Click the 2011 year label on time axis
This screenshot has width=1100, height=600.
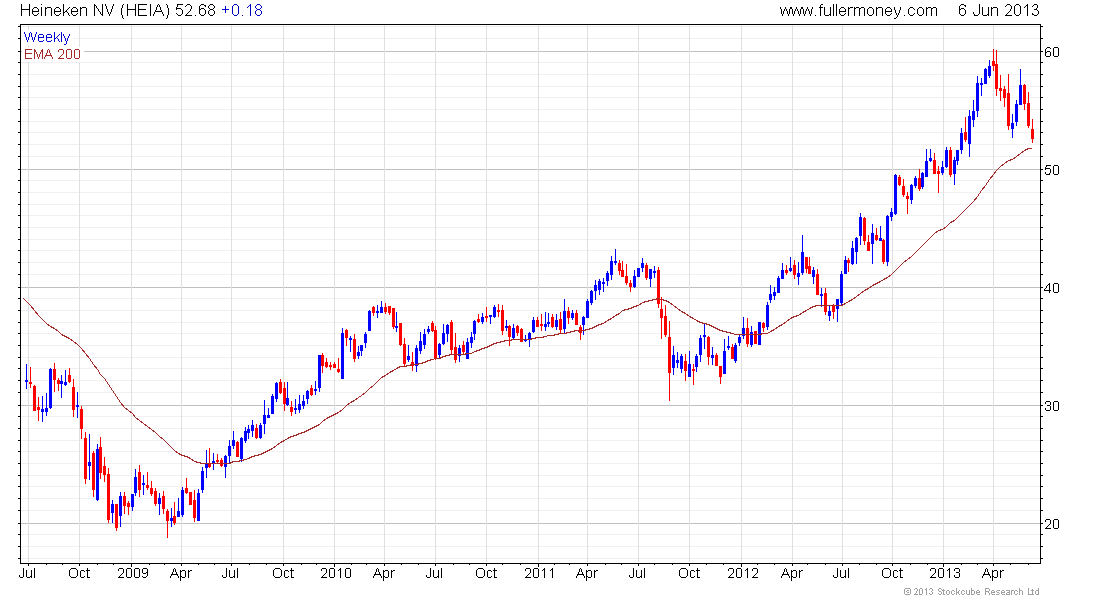coord(539,573)
